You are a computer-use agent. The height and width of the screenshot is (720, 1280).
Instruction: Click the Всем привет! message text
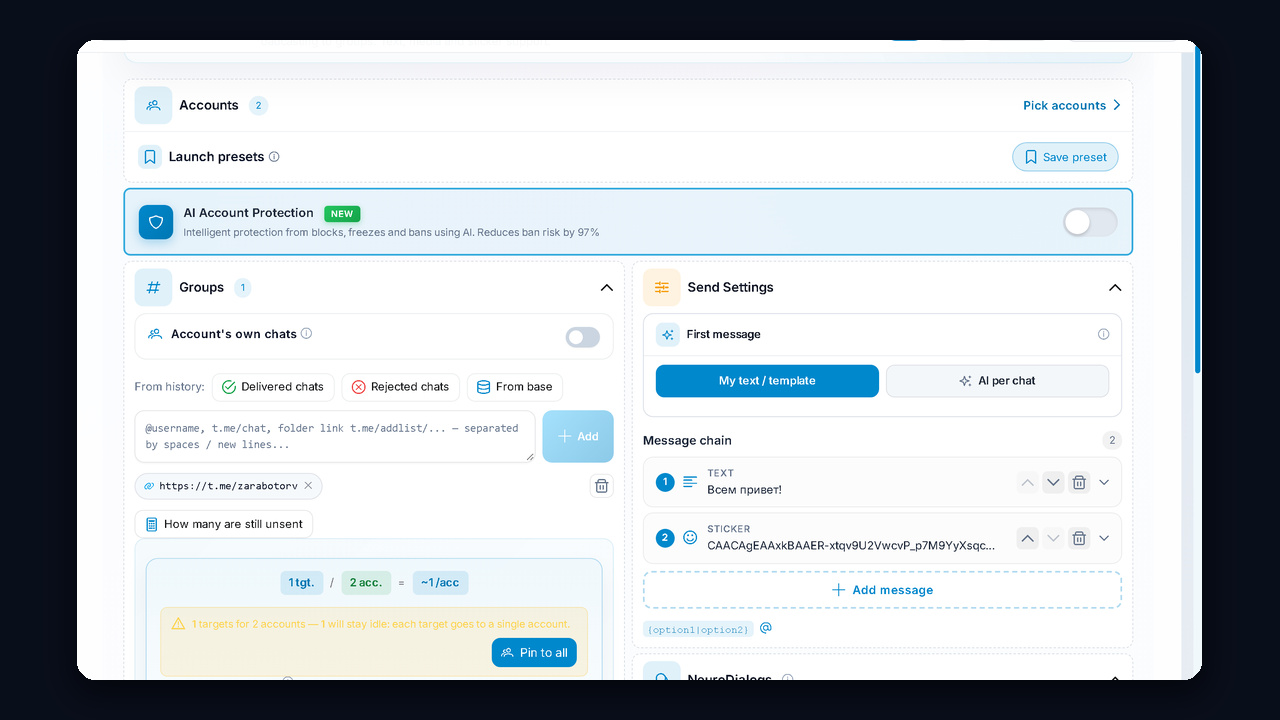pyautogui.click(x=744, y=490)
